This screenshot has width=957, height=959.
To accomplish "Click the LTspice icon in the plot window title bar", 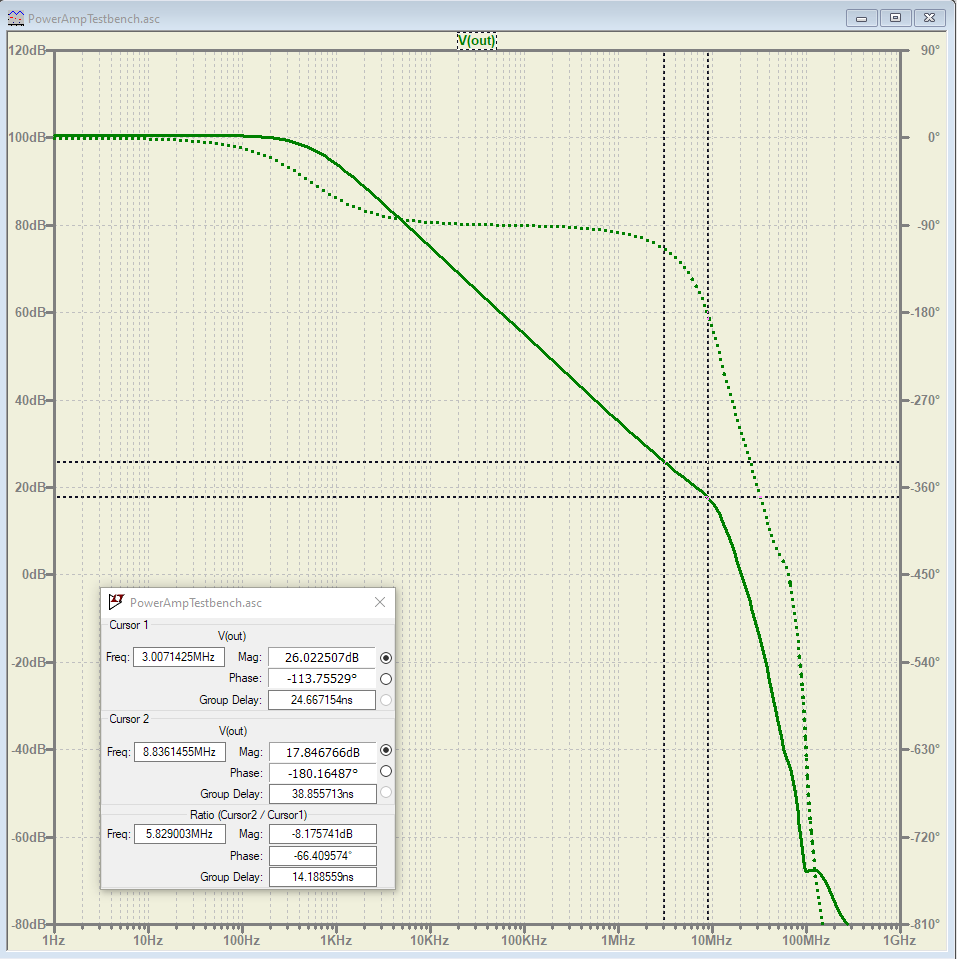I will click(x=15, y=18).
